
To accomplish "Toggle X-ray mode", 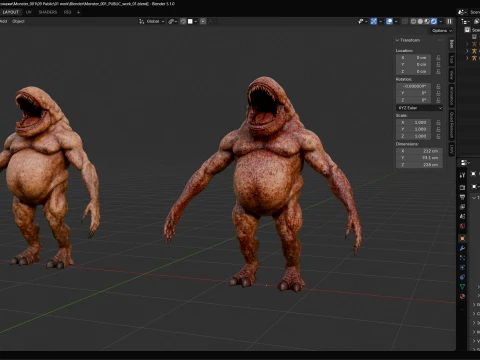I will (x=405, y=21).
